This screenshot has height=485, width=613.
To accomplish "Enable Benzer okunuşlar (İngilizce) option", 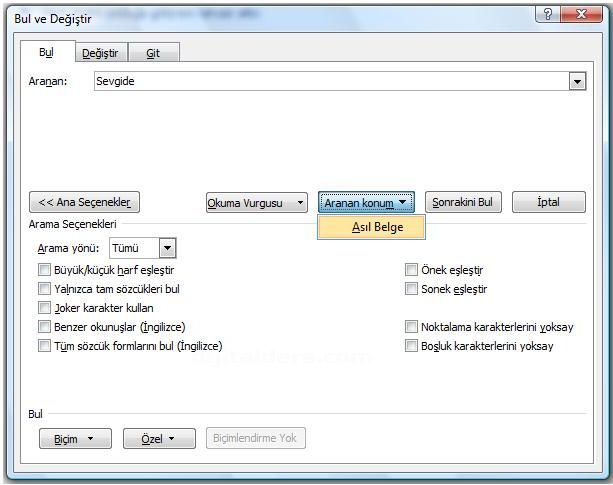I will click(x=44, y=327).
